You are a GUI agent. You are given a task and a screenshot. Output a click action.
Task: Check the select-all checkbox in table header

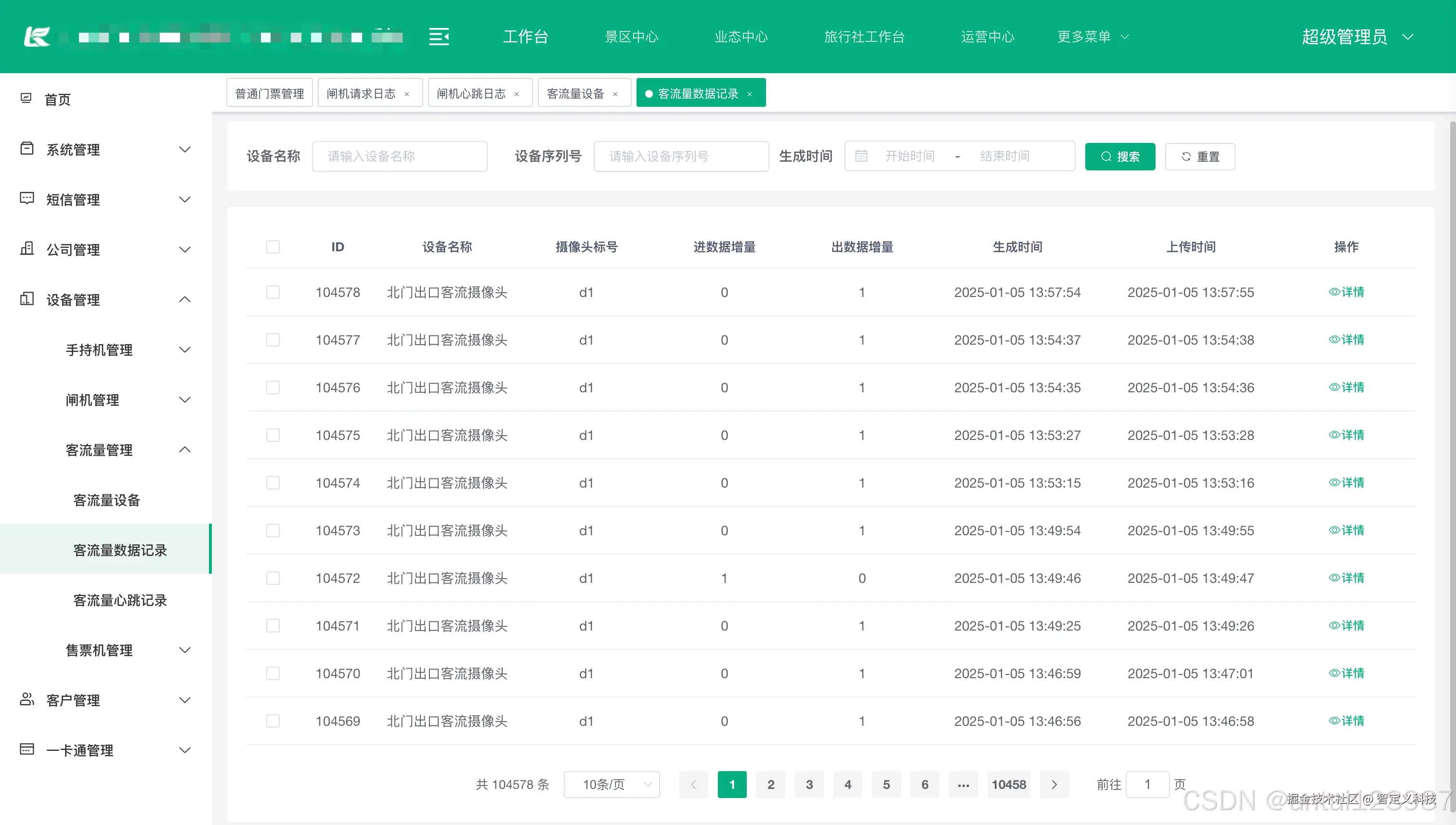(273, 247)
